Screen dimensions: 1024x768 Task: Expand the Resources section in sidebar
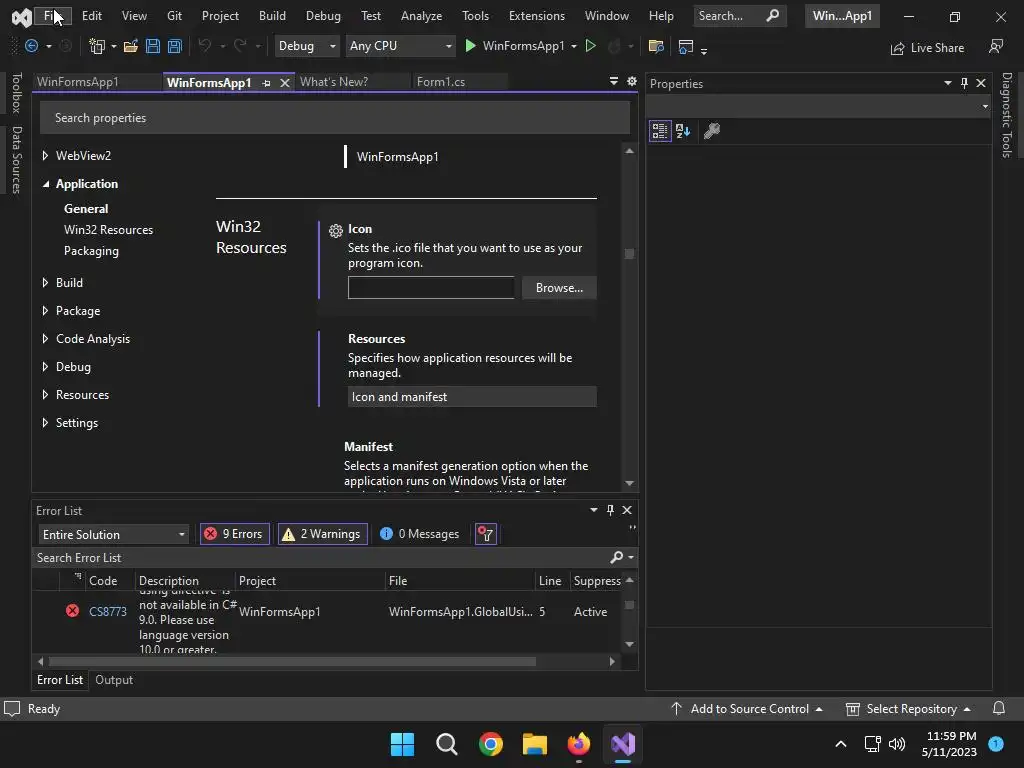[x=45, y=395]
